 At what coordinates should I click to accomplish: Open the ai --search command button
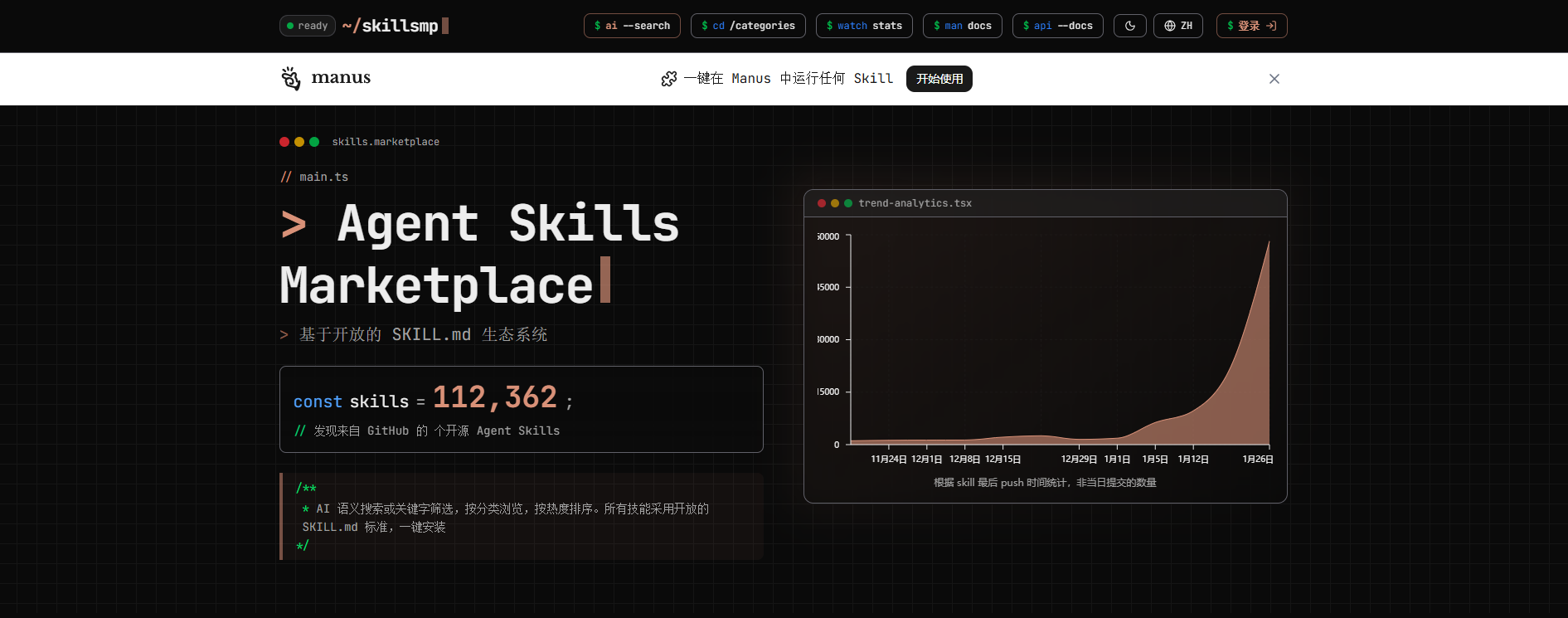coord(632,26)
